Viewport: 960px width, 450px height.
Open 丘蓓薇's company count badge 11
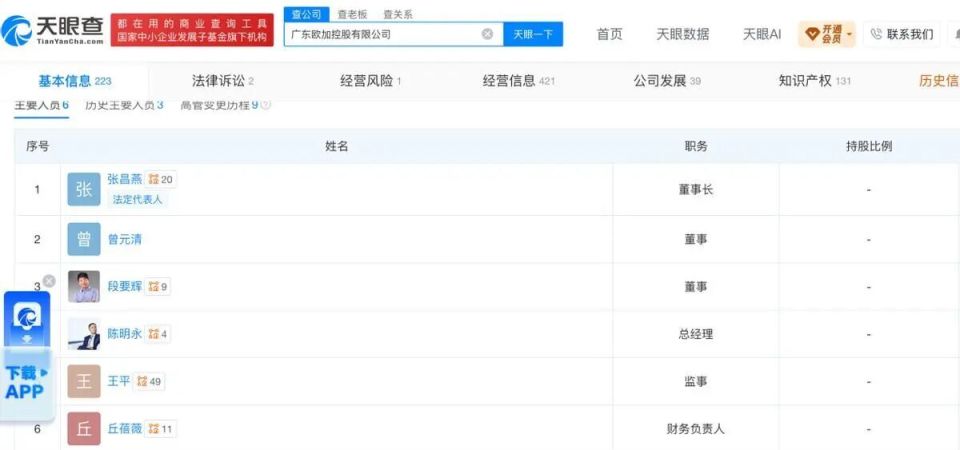pyautogui.click(x=161, y=429)
